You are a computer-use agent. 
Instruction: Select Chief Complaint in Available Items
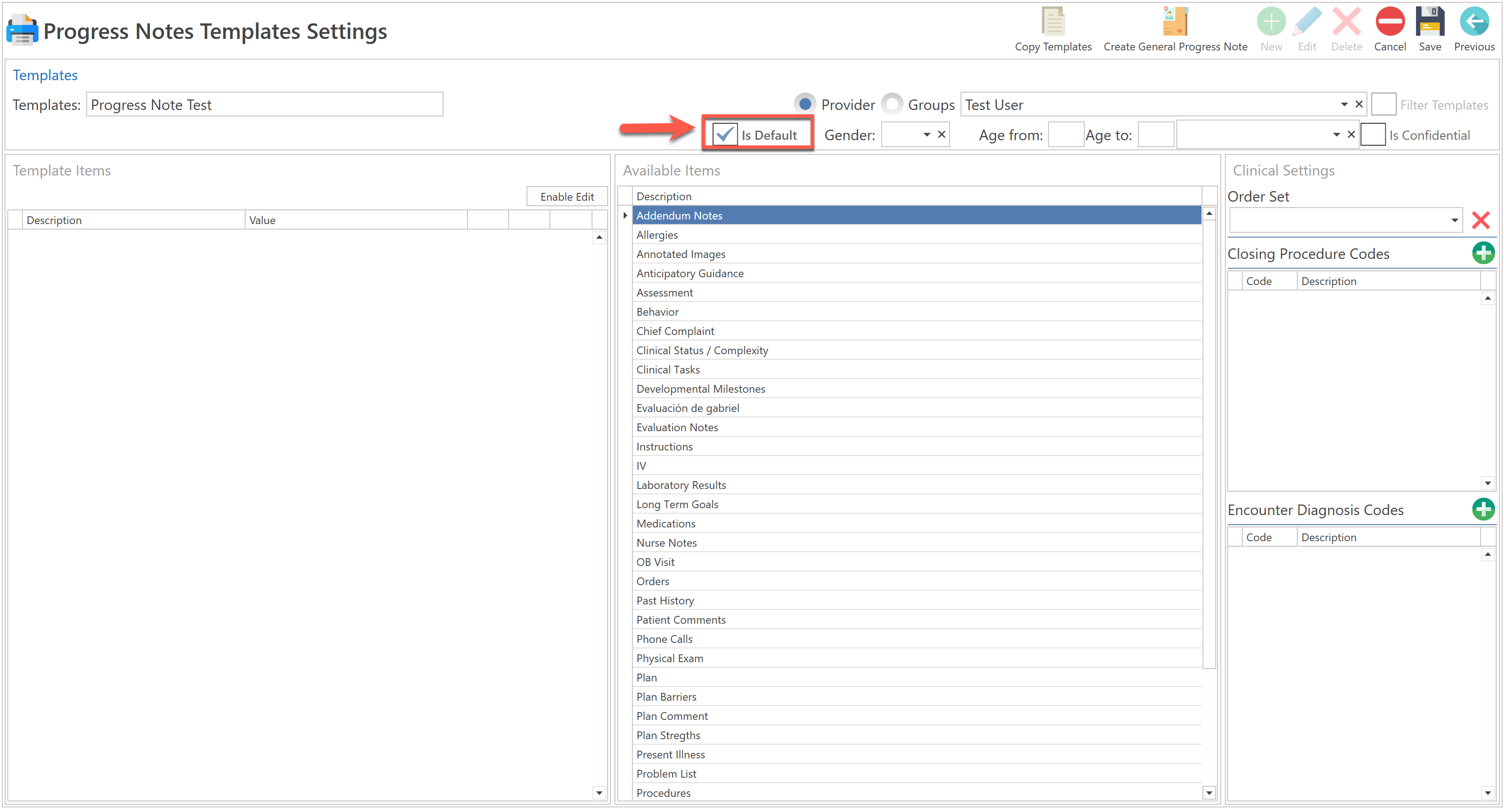675,331
